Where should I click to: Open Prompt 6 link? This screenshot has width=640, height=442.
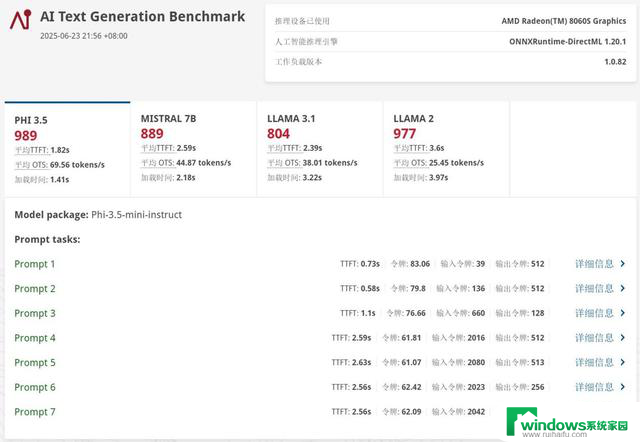(35, 387)
